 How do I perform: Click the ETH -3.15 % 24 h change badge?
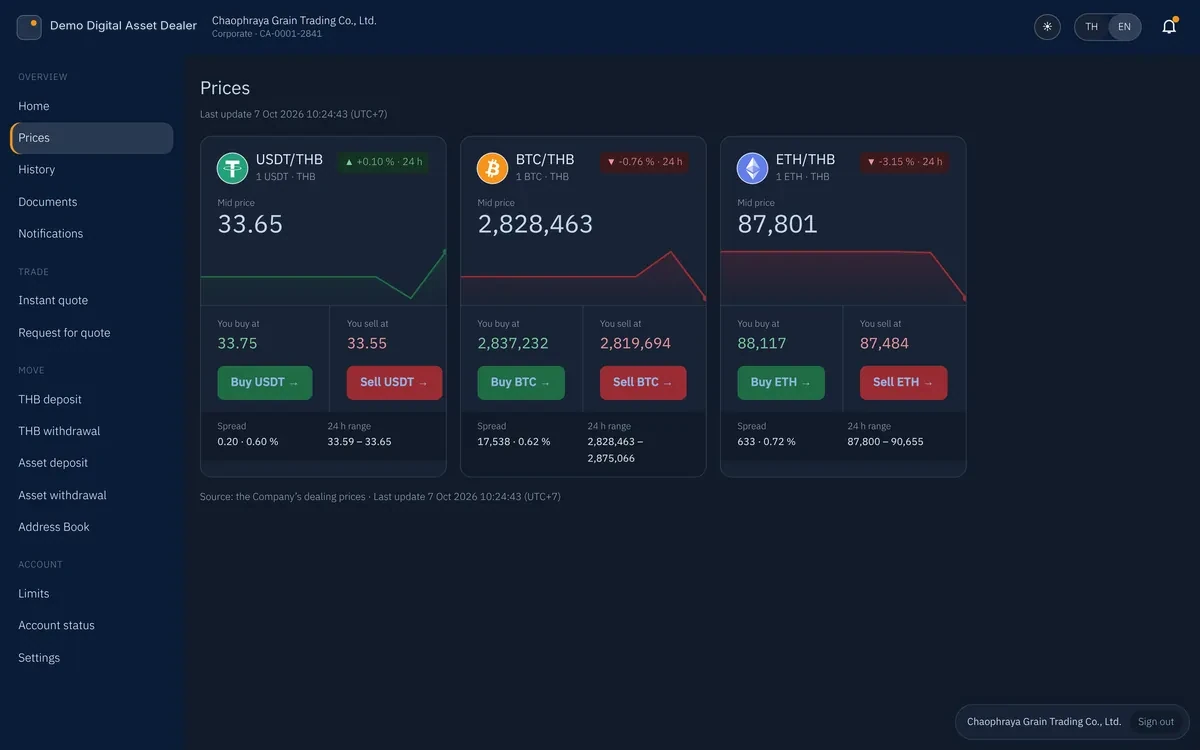904,162
